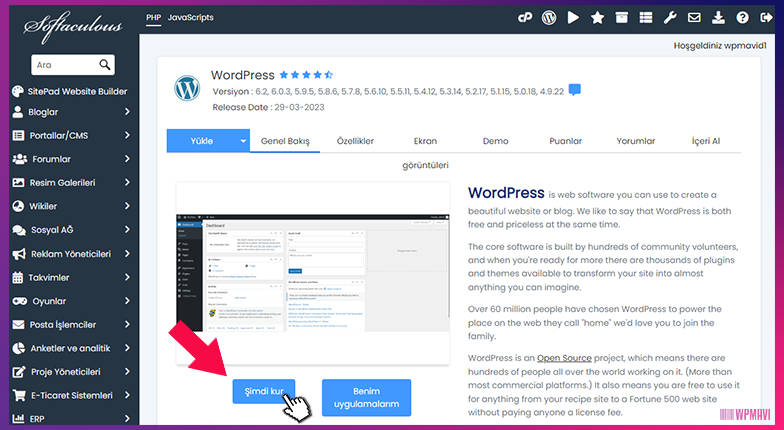The image size is (784, 430).
Task: Expand the Forumlar category chevron
Action: 127,158
